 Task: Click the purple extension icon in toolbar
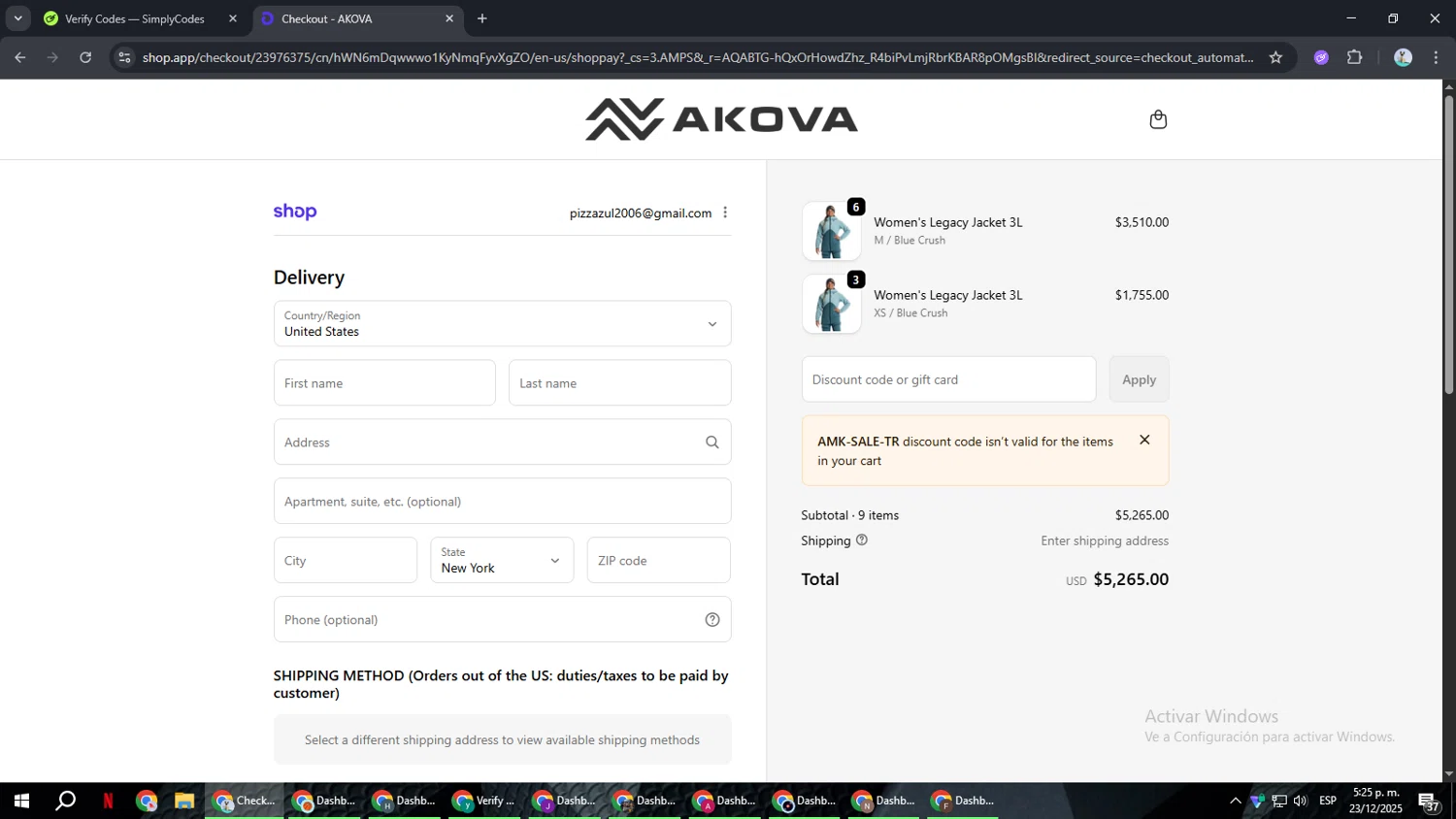[1321, 57]
